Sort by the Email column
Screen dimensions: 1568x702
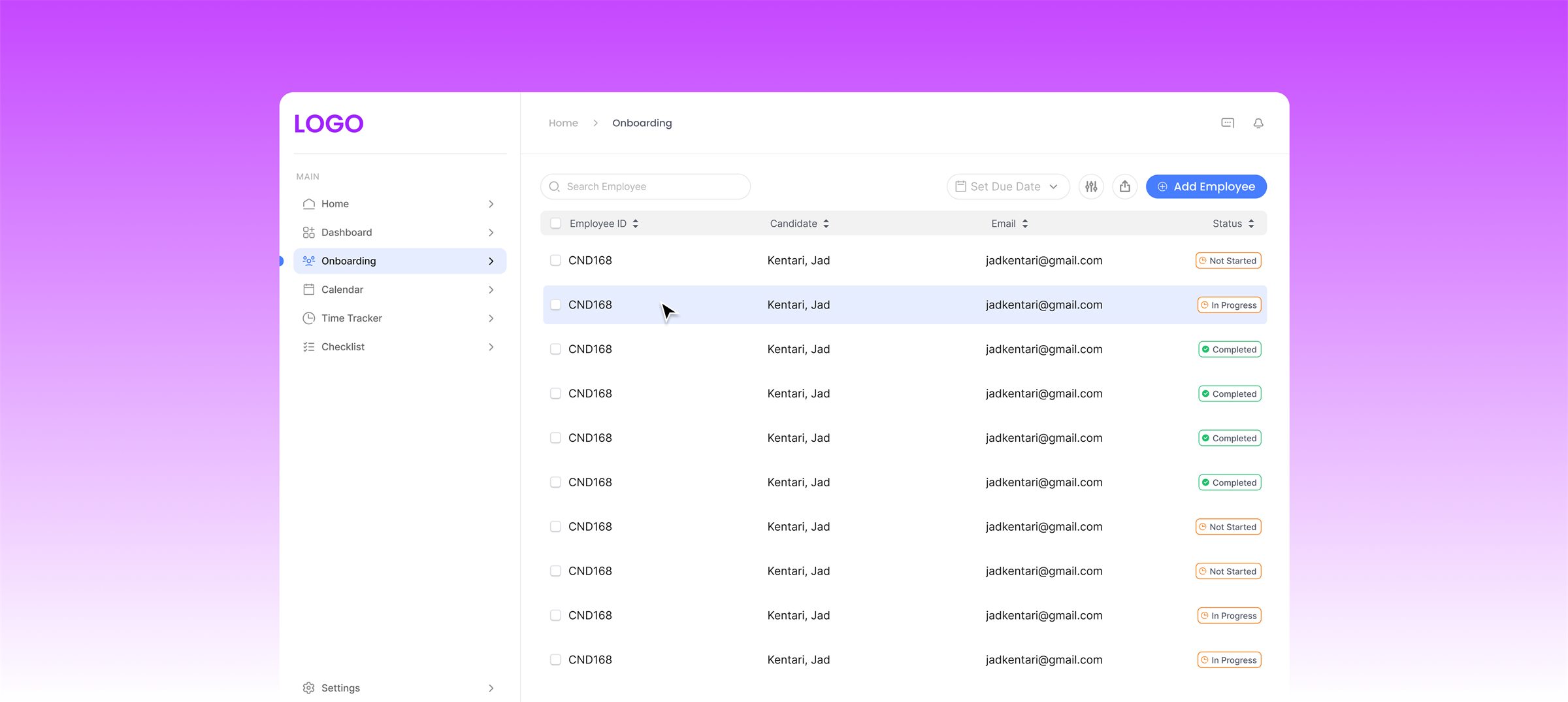1025,224
